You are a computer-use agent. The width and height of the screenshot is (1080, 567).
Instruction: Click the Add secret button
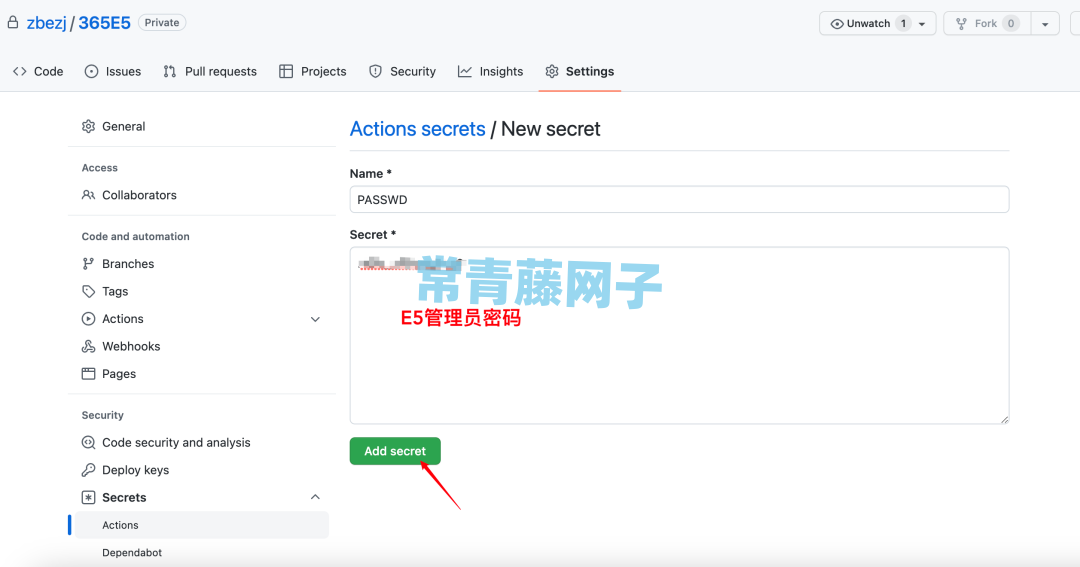(x=395, y=451)
